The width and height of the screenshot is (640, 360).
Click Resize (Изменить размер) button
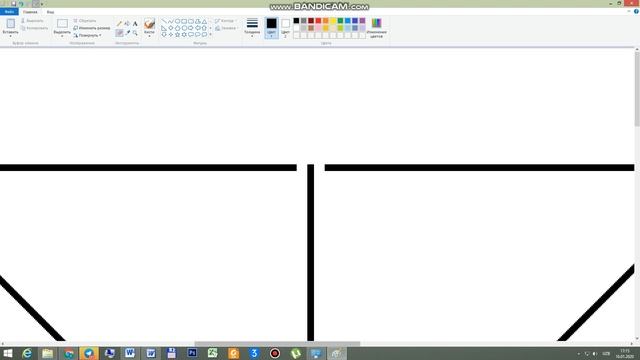click(92, 28)
